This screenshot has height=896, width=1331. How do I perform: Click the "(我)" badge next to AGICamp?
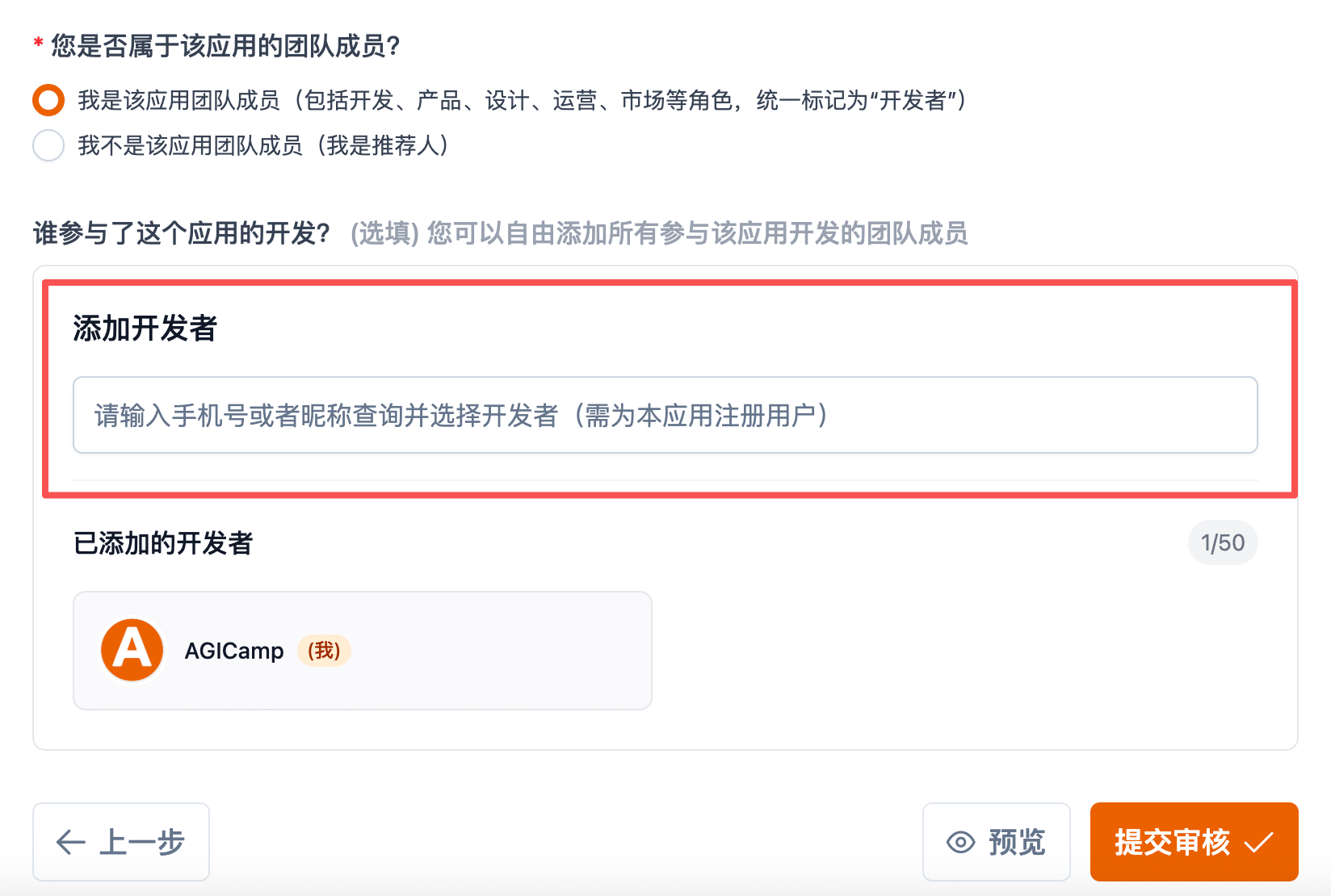tap(324, 651)
